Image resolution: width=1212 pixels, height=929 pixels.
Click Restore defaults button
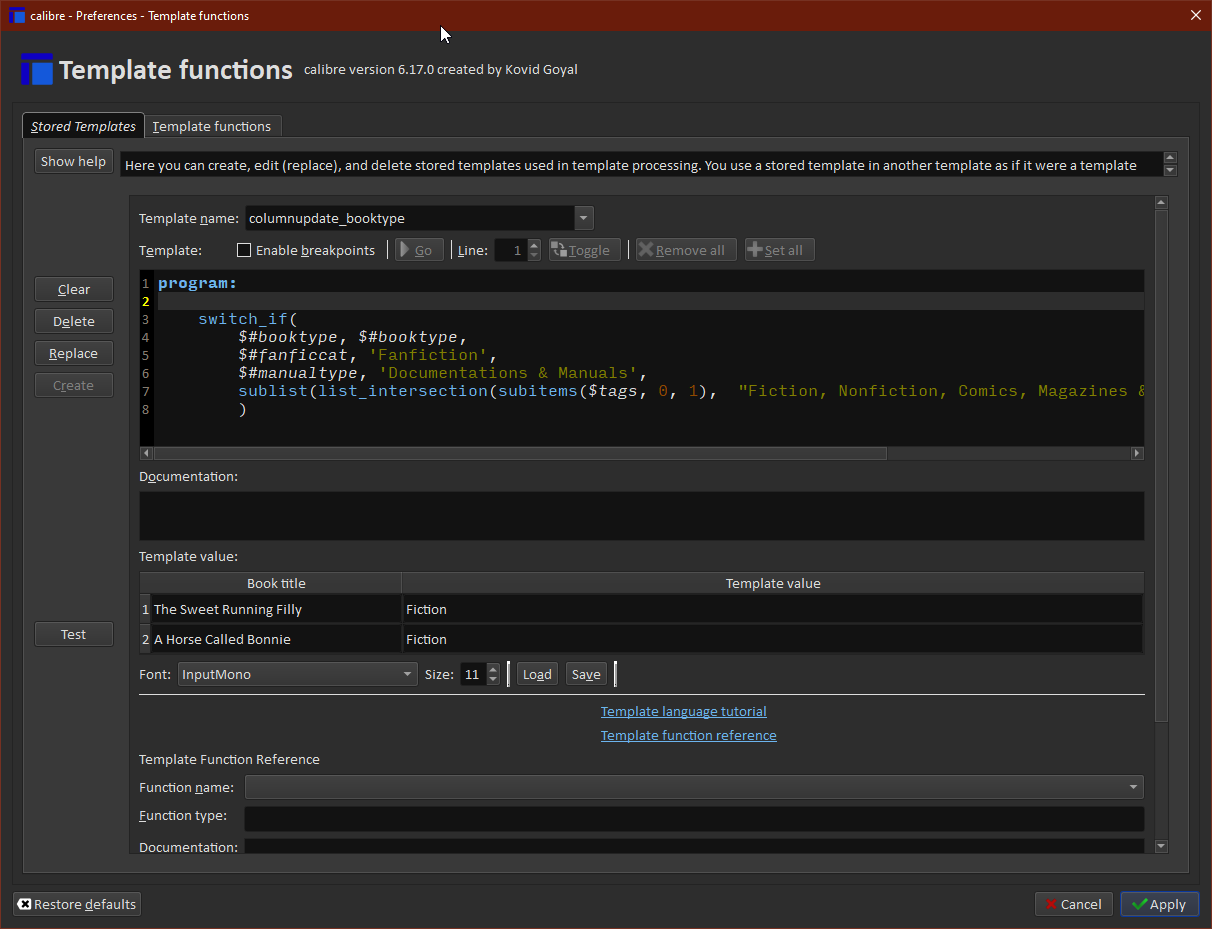(76, 904)
